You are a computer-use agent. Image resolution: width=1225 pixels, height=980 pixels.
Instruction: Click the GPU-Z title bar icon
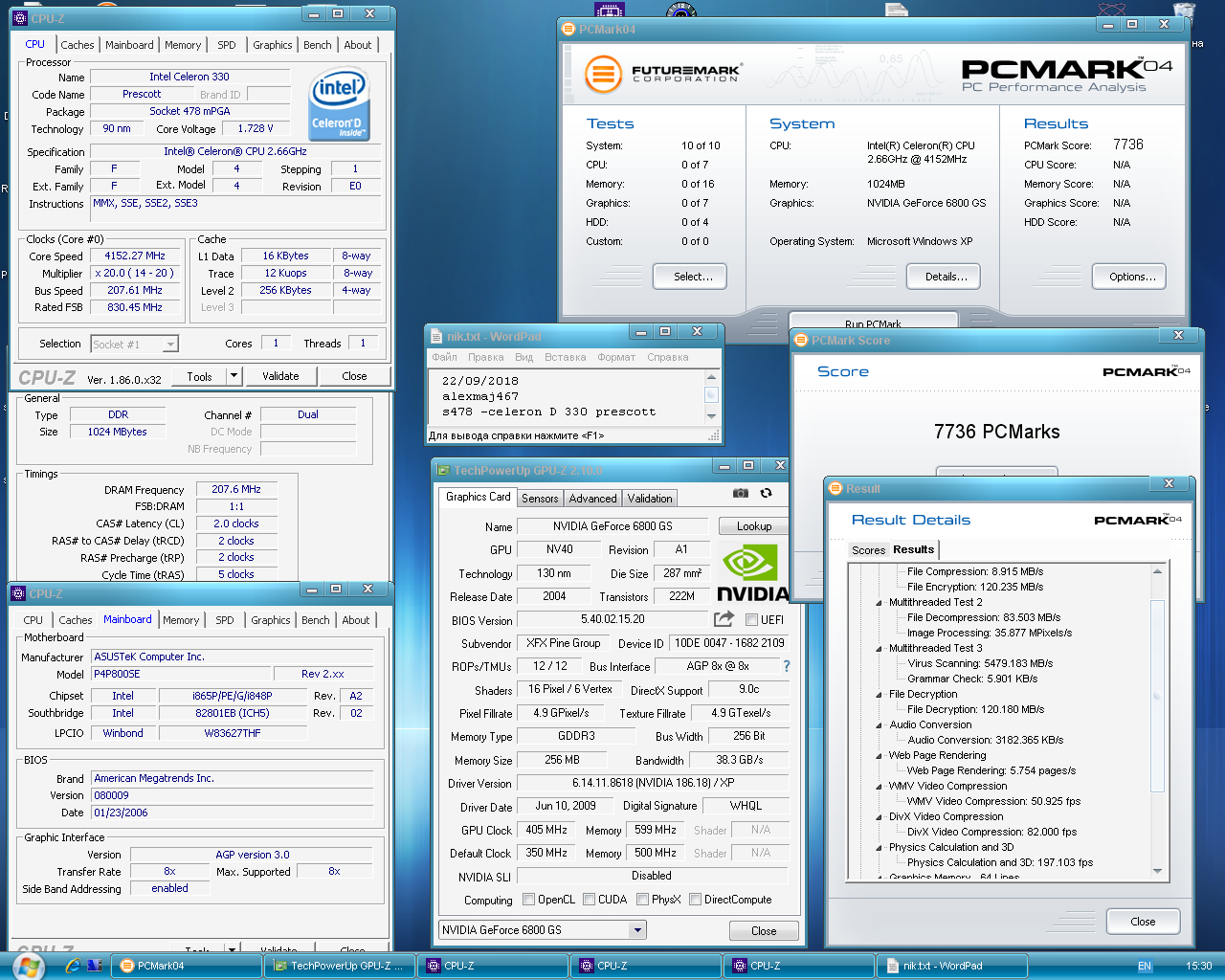(x=442, y=470)
